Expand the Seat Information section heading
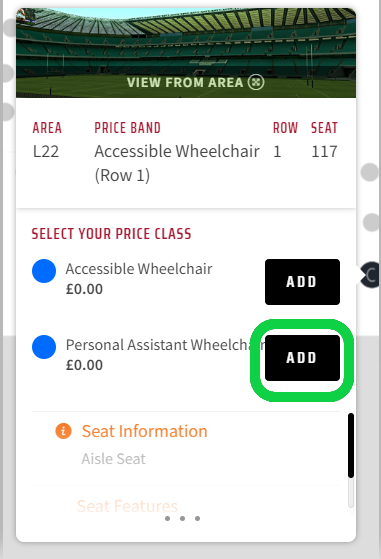The width and height of the screenshot is (381, 559). (144, 431)
